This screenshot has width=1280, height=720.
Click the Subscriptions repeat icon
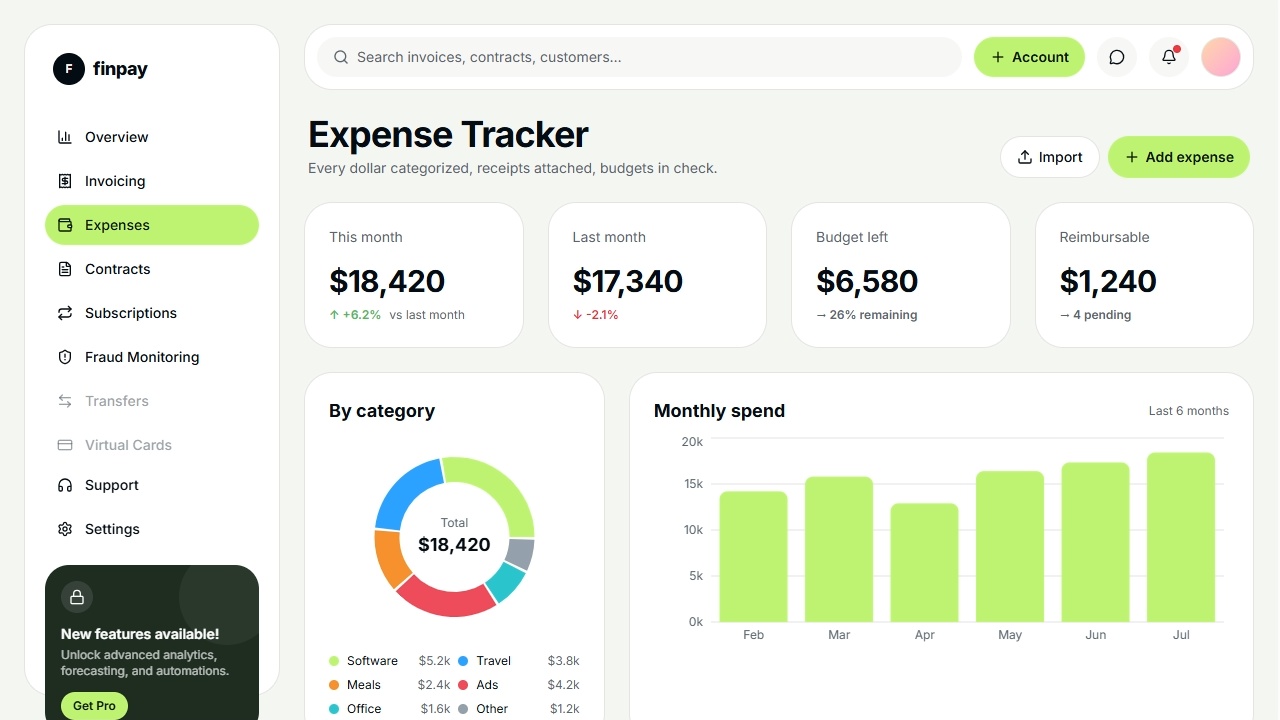coord(65,313)
